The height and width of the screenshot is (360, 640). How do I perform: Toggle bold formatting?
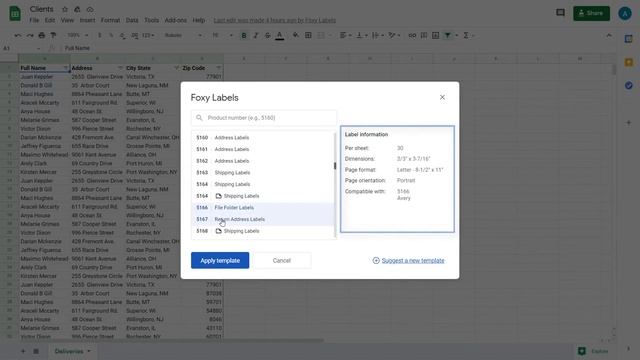[244, 36]
